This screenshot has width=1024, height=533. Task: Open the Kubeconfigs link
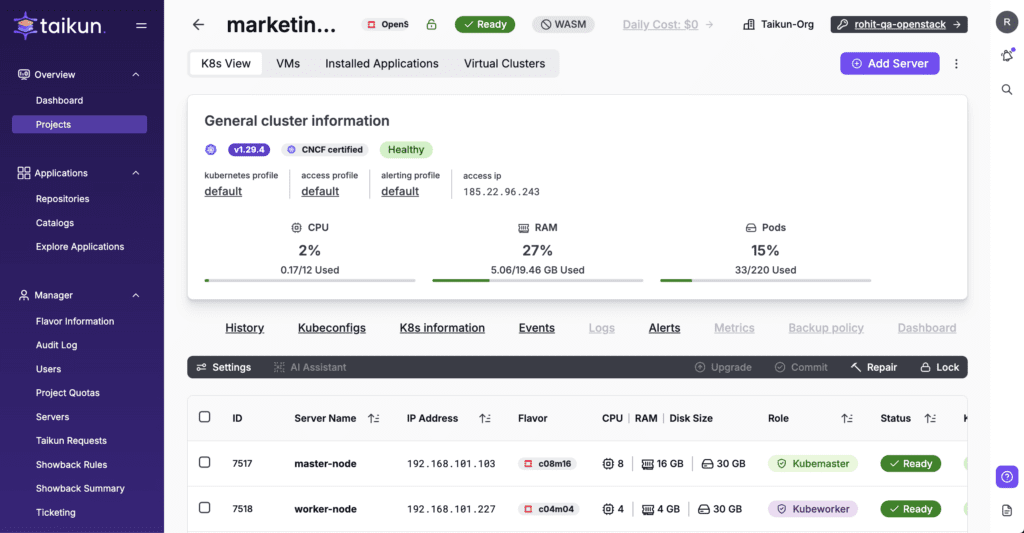pos(331,328)
